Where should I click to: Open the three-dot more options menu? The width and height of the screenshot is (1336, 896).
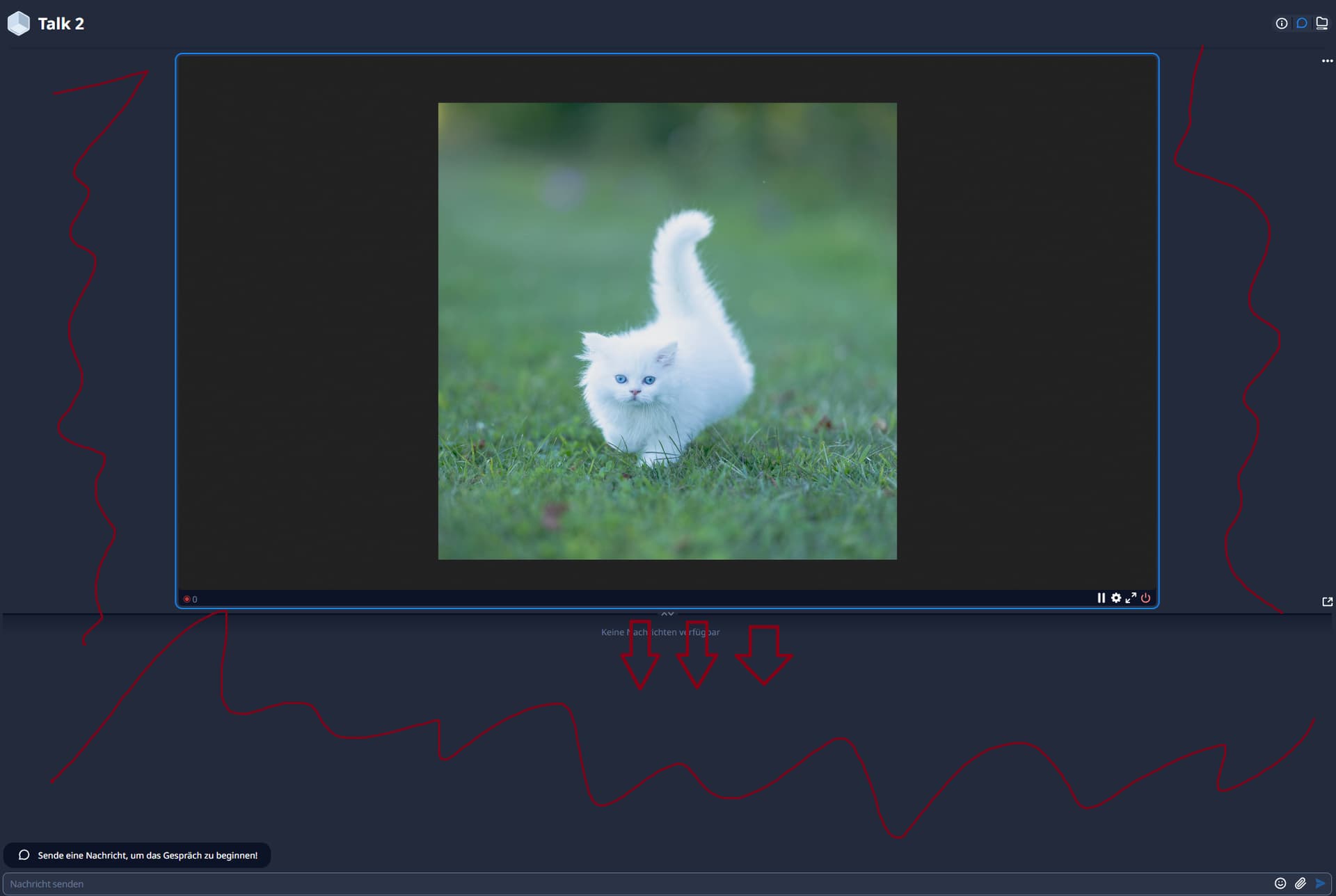(1327, 61)
